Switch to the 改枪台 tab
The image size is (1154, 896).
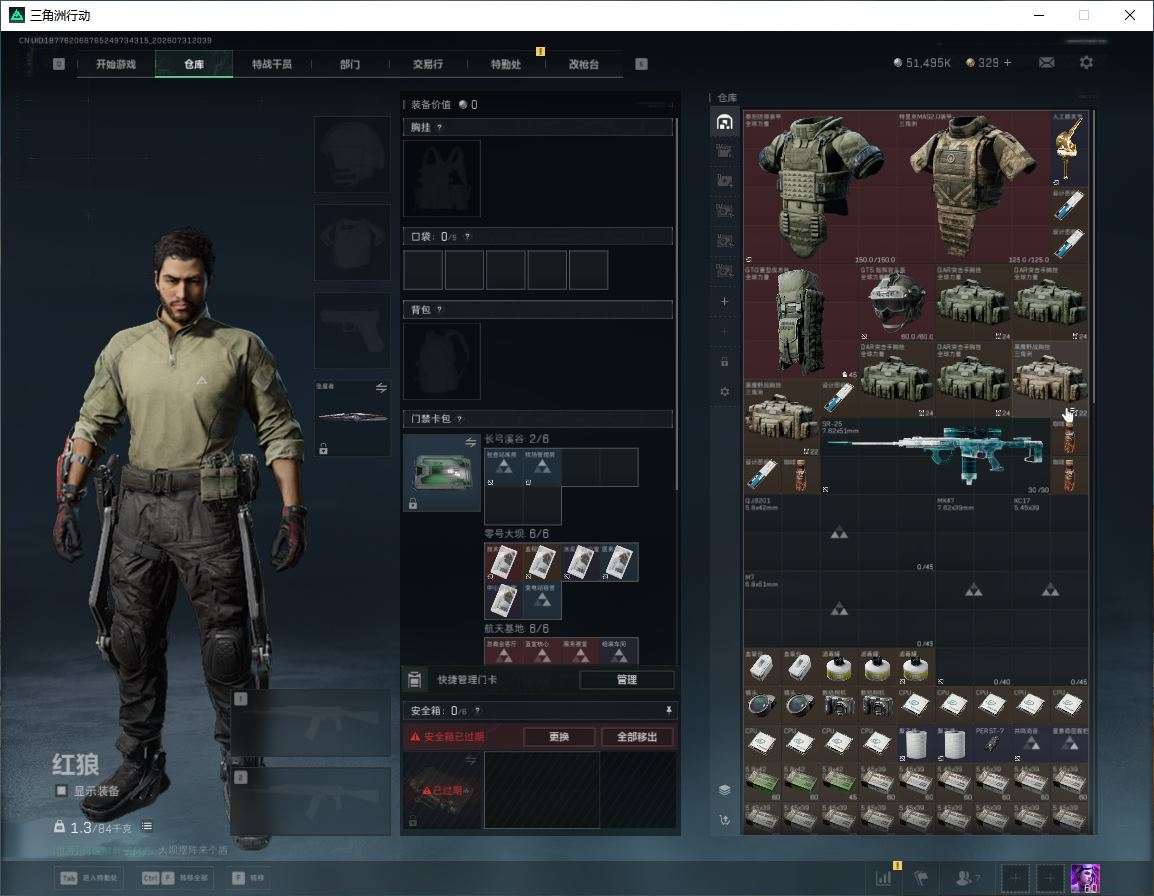(x=584, y=64)
